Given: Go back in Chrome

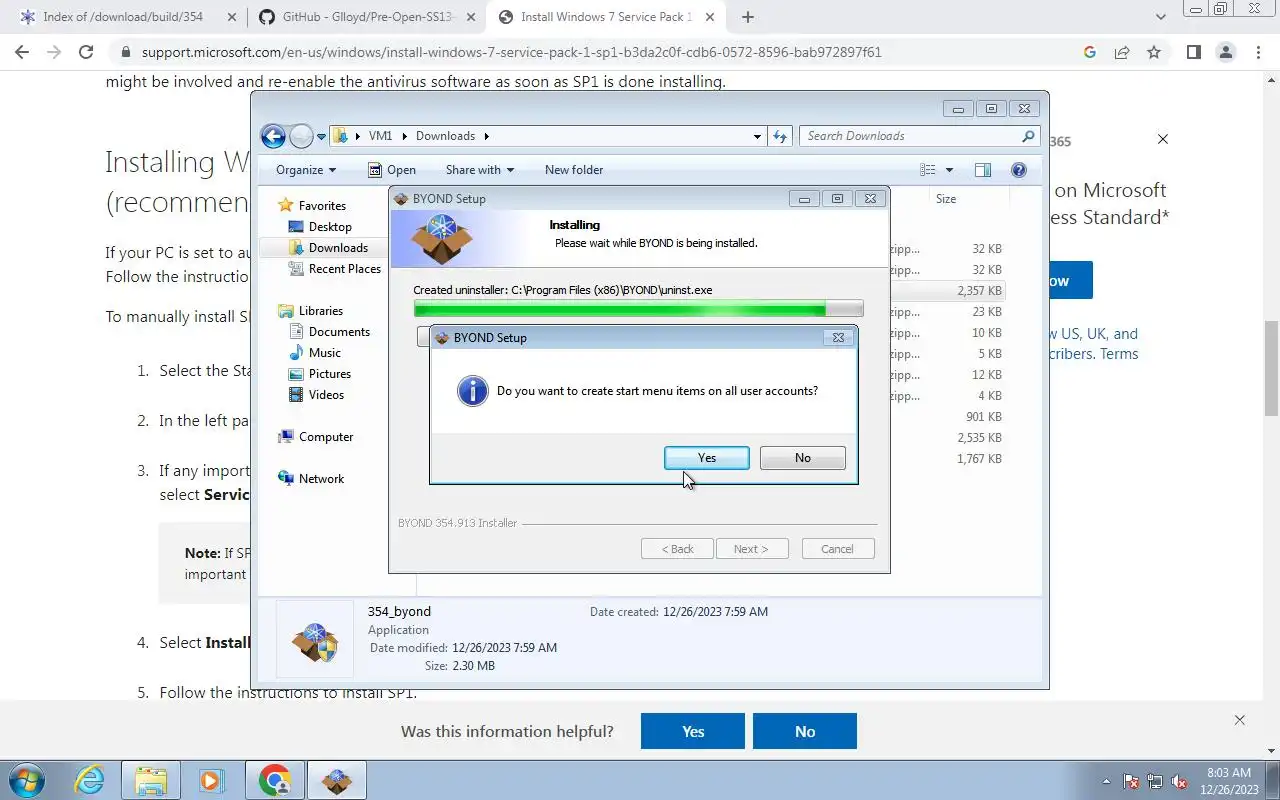Looking at the screenshot, I should tap(22, 52).
